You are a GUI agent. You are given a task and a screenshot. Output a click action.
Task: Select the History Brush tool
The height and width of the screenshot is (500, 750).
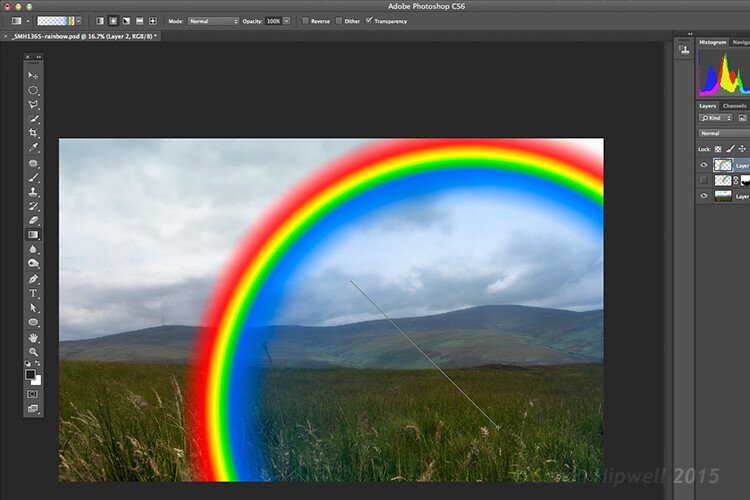[x=33, y=206]
